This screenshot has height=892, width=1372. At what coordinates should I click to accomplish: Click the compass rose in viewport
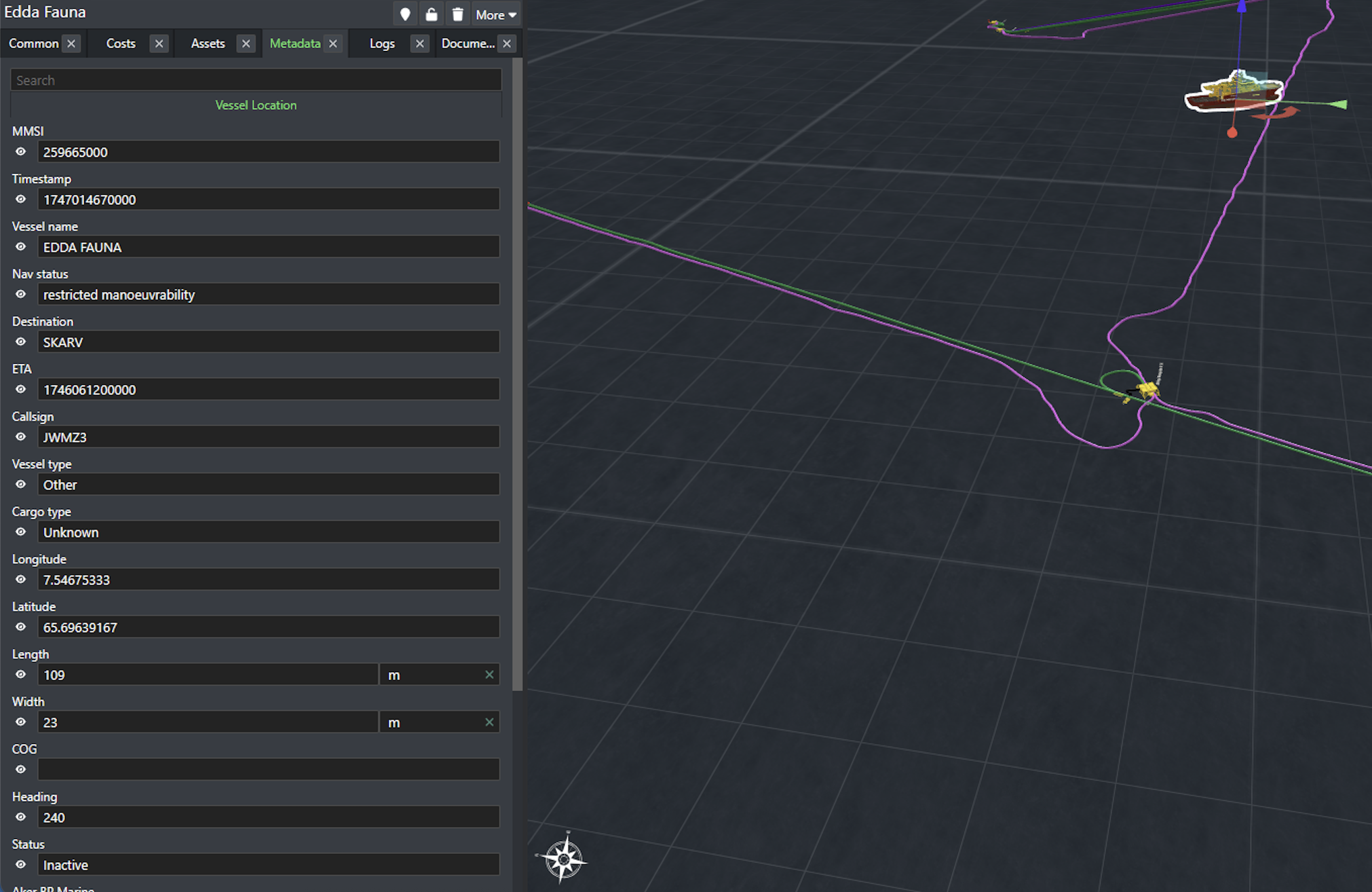tap(563, 859)
